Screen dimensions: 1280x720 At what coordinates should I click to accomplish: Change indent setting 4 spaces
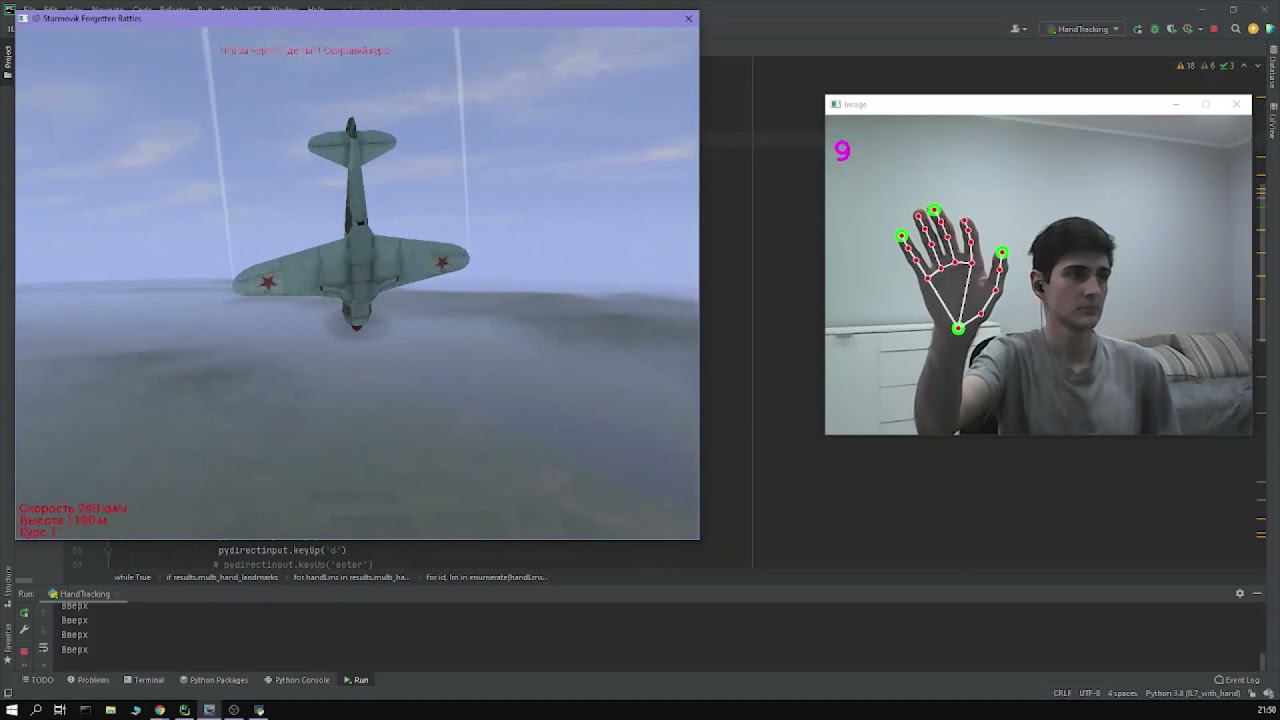1123,693
